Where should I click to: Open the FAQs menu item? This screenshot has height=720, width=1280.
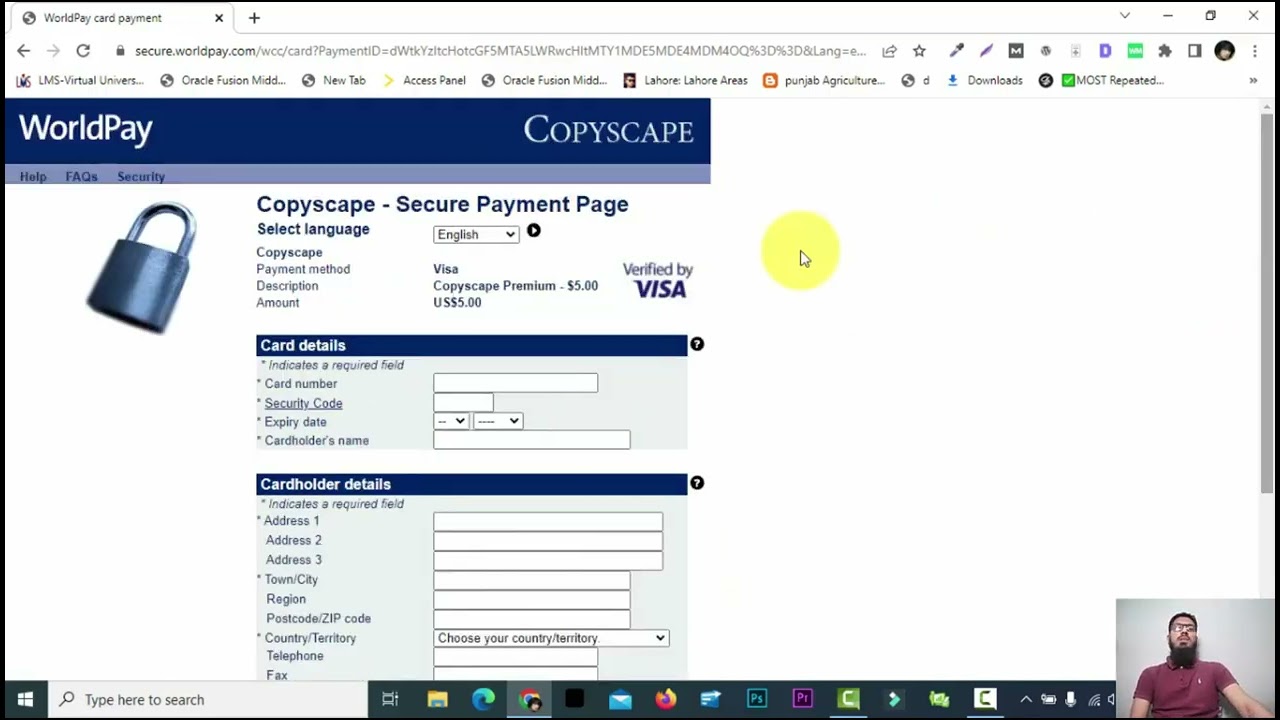coord(82,176)
